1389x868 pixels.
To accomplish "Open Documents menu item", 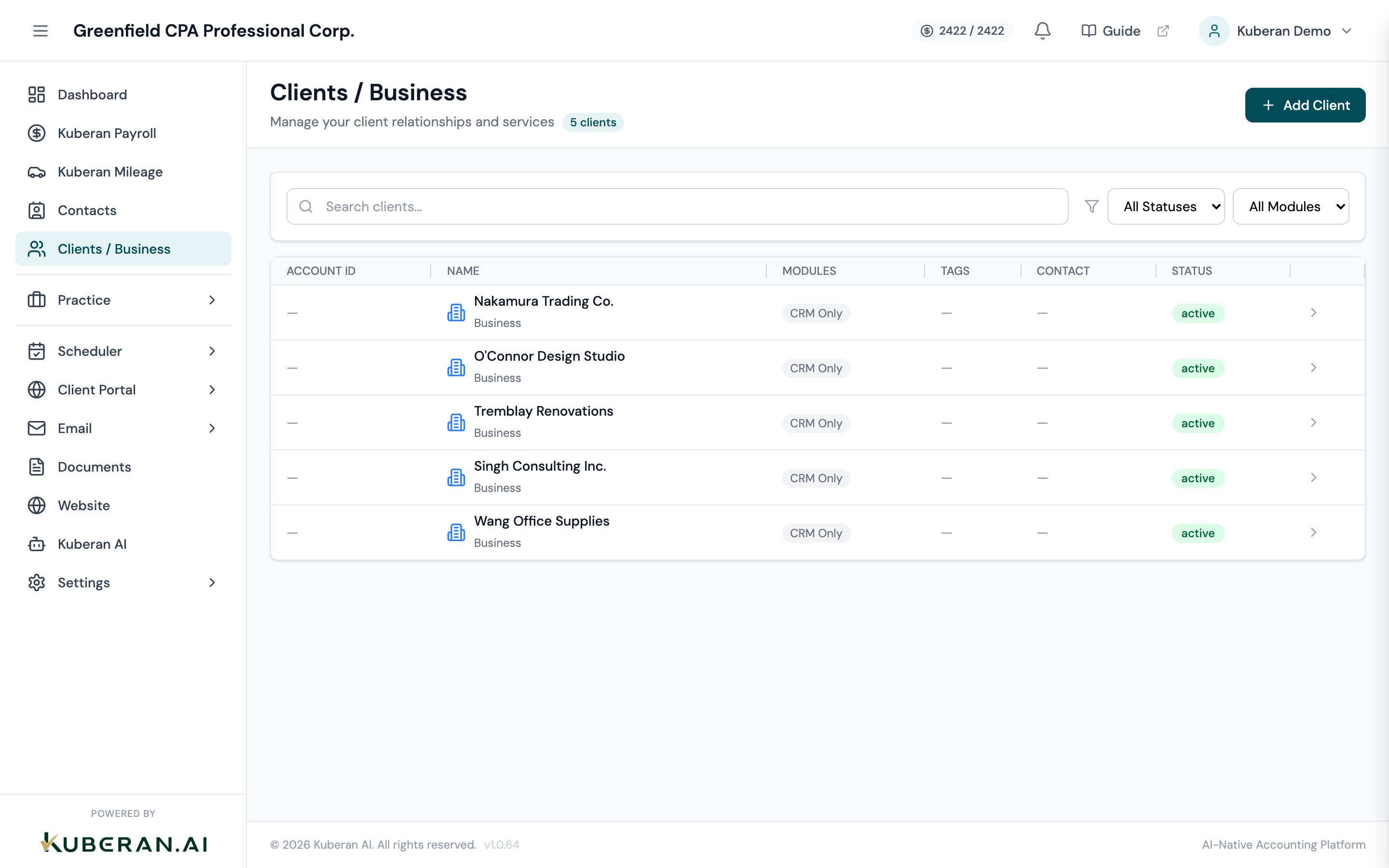I will point(123,467).
